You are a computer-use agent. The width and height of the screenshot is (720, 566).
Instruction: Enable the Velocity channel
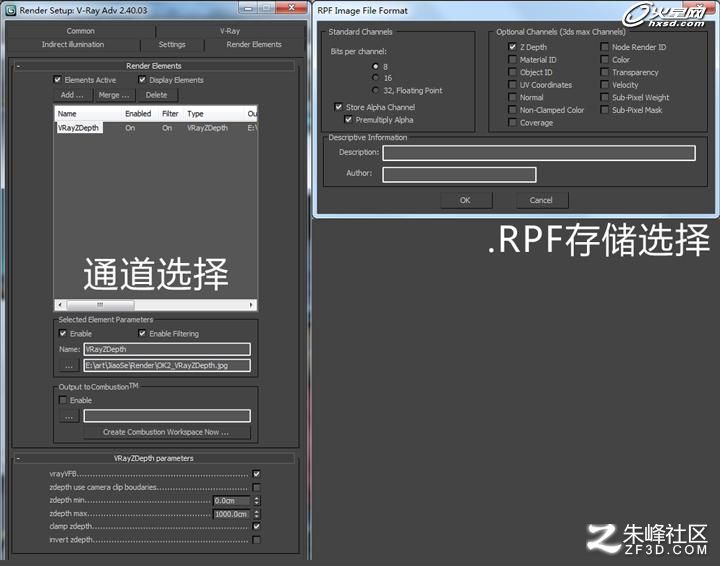click(x=605, y=85)
